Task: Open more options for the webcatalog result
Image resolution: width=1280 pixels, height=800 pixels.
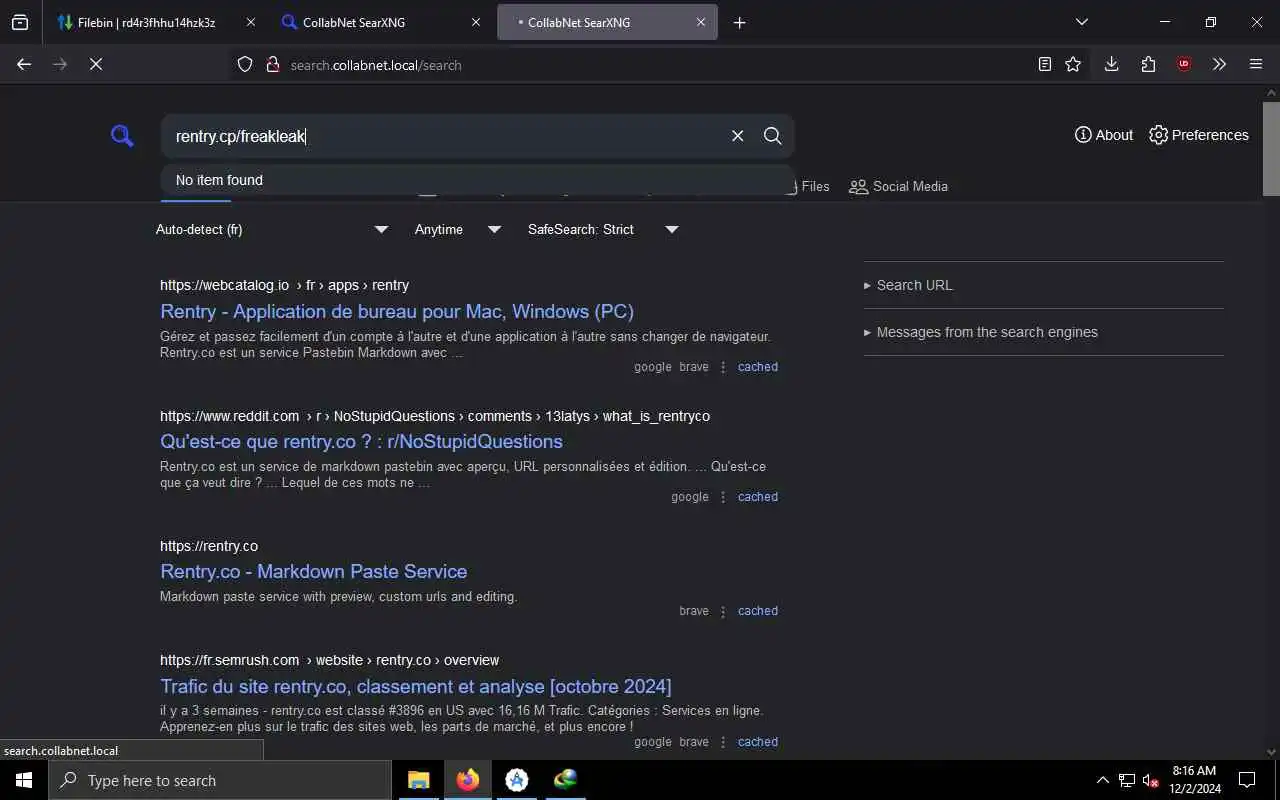Action: (x=723, y=367)
